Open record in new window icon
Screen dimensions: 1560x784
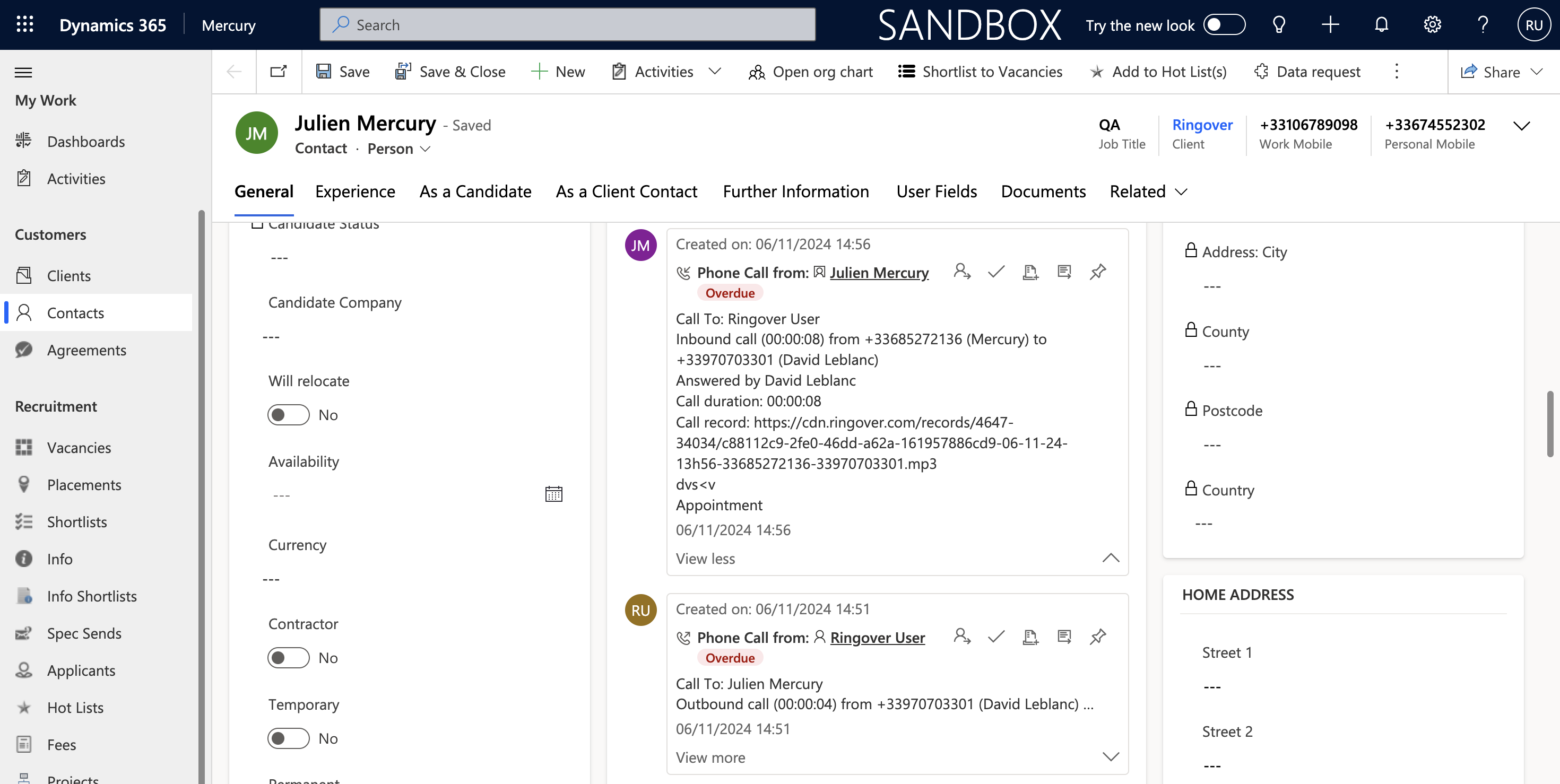click(x=279, y=72)
